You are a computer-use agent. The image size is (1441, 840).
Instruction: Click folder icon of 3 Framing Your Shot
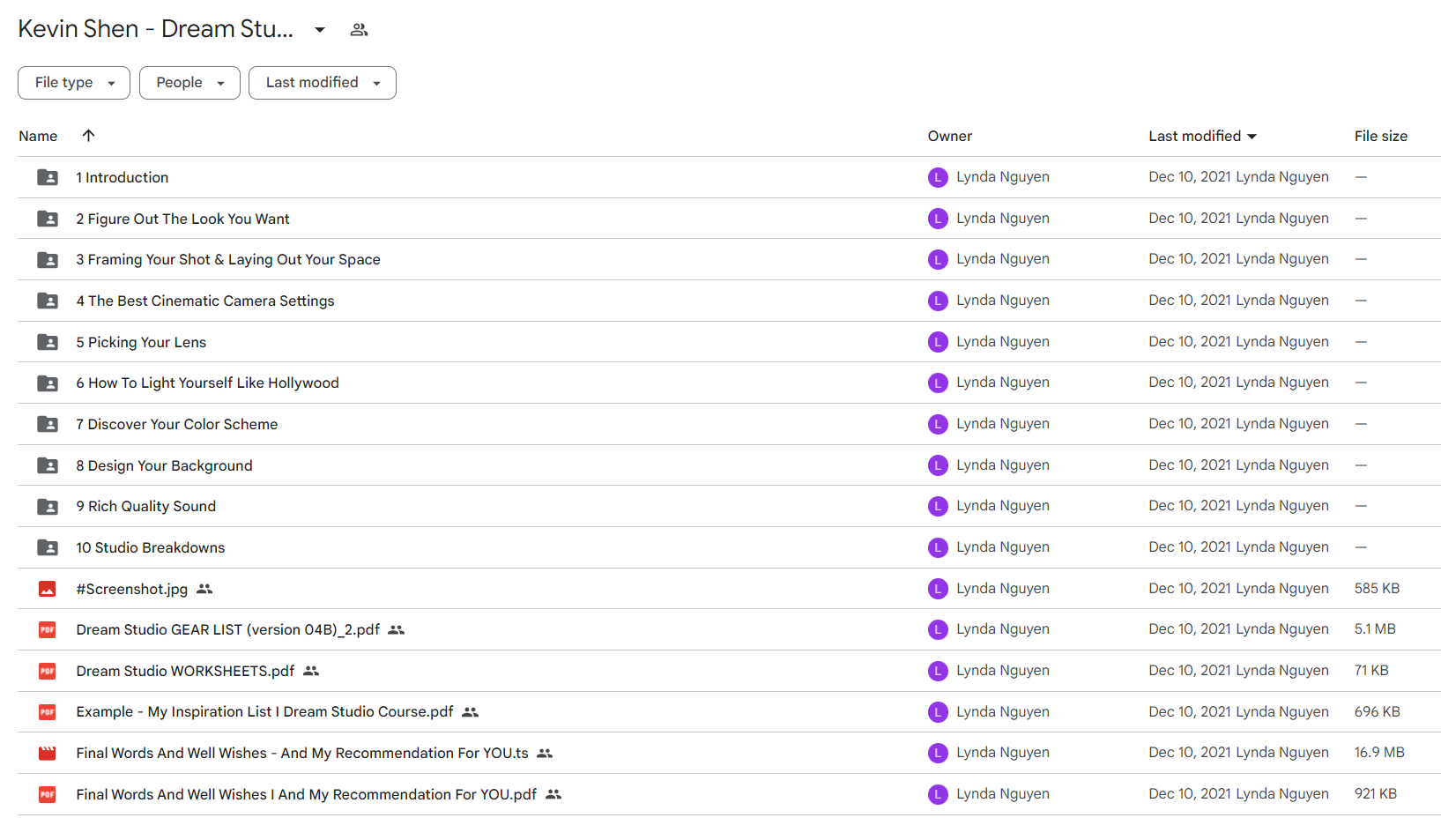48,260
